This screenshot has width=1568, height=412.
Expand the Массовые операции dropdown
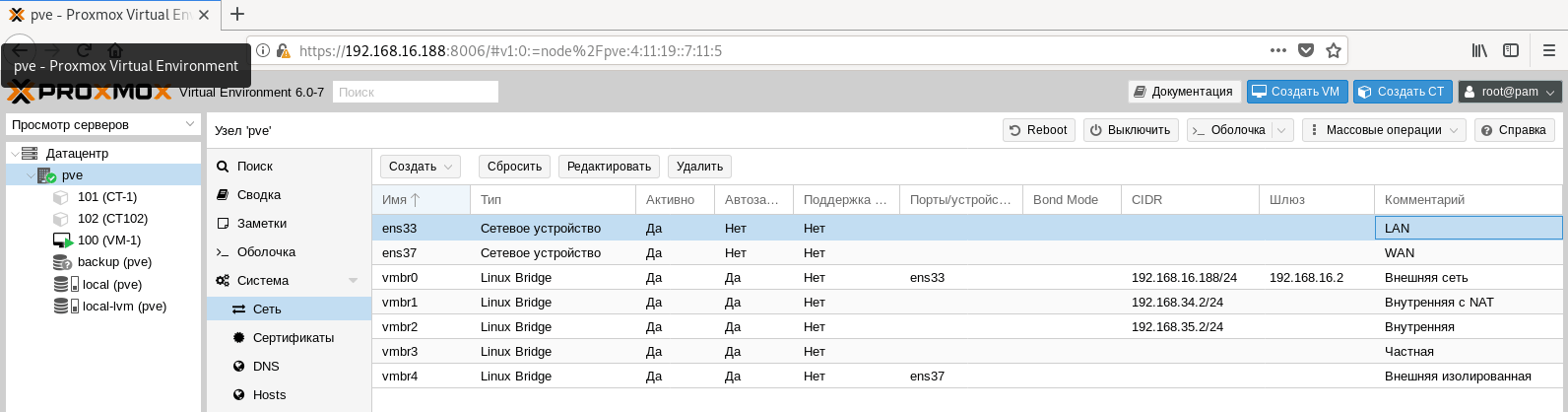click(x=1383, y=130)
